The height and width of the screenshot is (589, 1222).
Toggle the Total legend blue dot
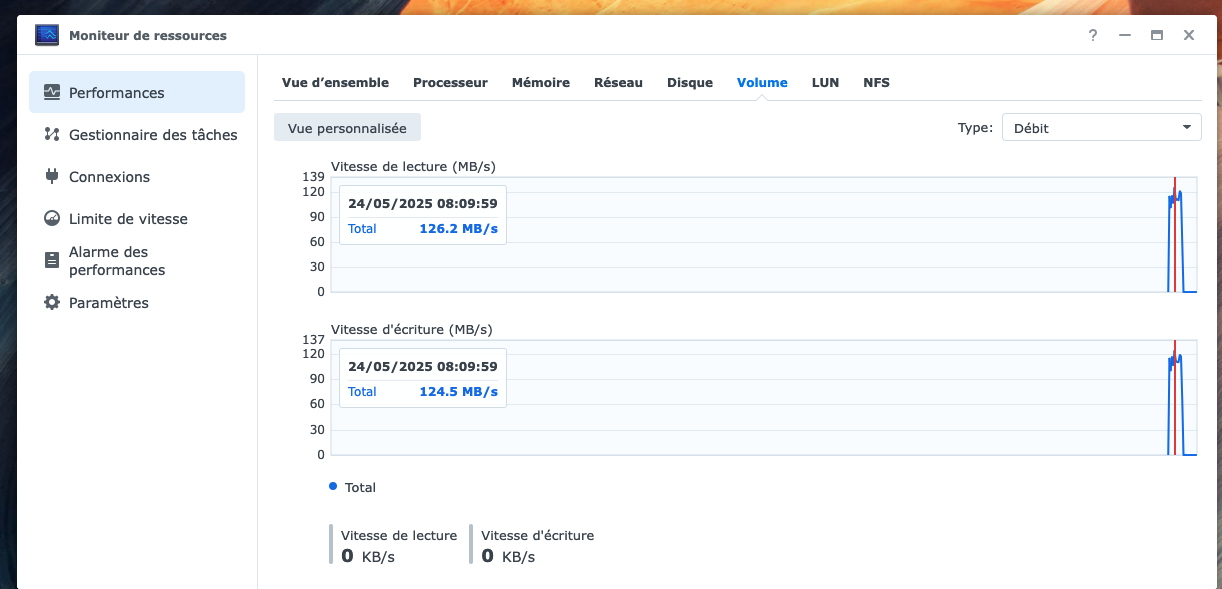333,486
